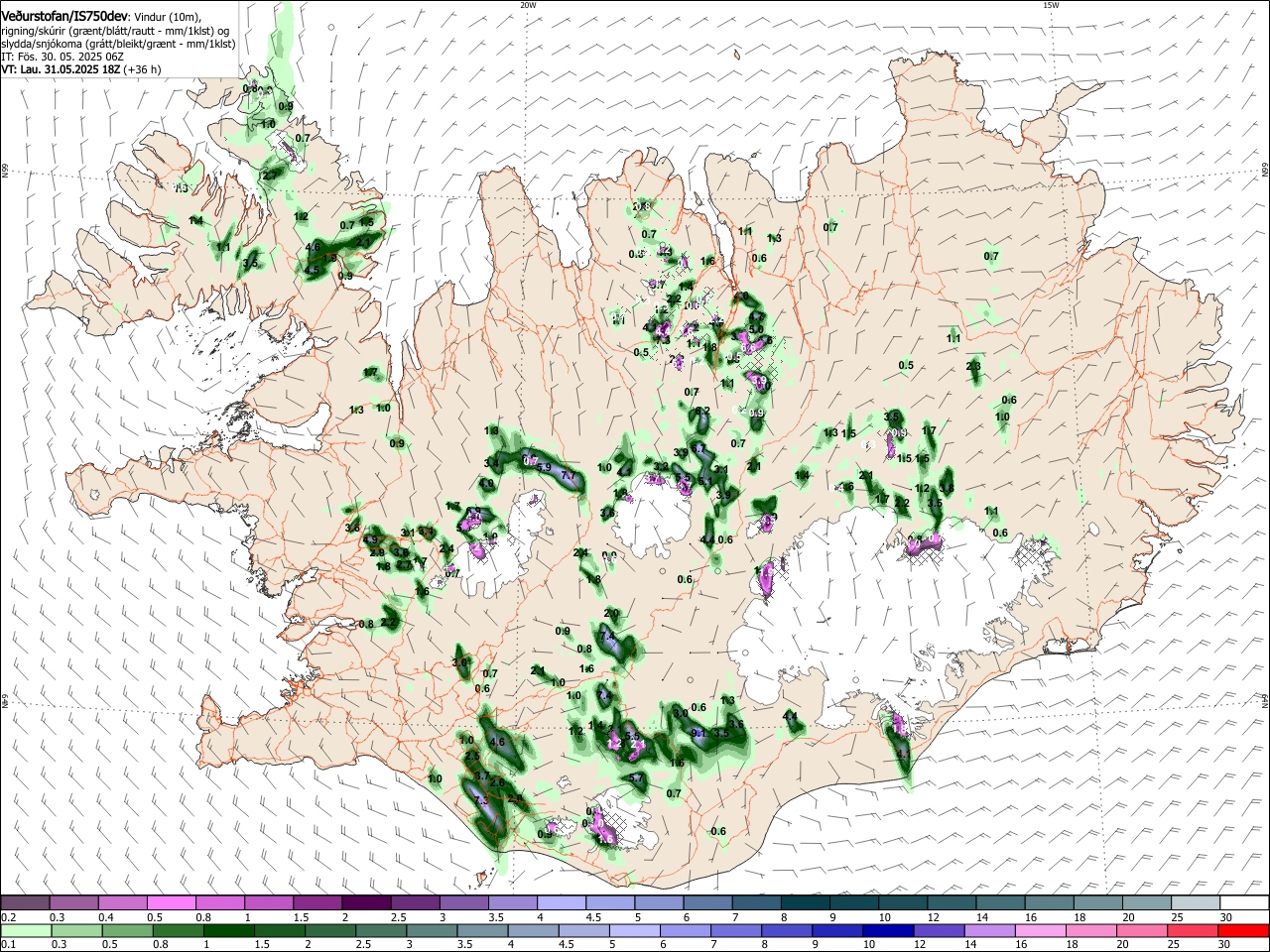Pick the 14–16 snow legend swatch
The height and width of the screenshot is (952, 1270).
pyautogui.click(x=999, y=902)
